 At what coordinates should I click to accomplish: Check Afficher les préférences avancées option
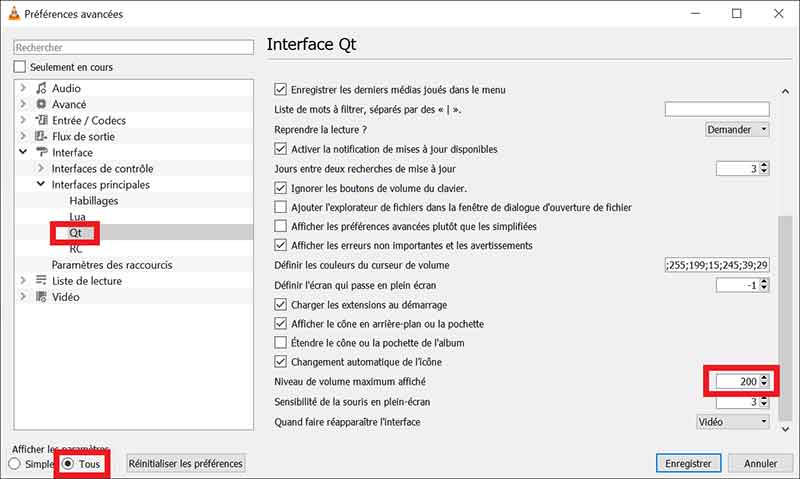pyautogui.click(x=280, y=226)
